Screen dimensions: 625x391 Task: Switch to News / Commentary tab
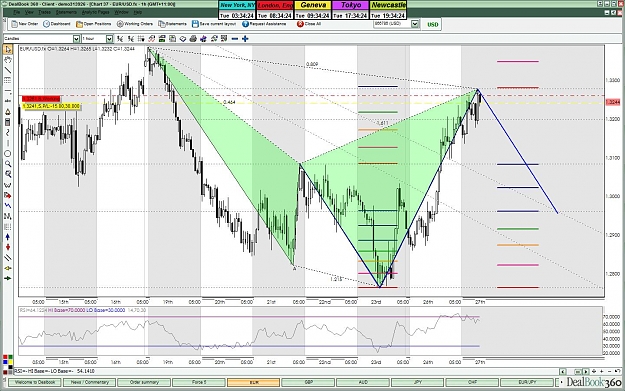90,382
